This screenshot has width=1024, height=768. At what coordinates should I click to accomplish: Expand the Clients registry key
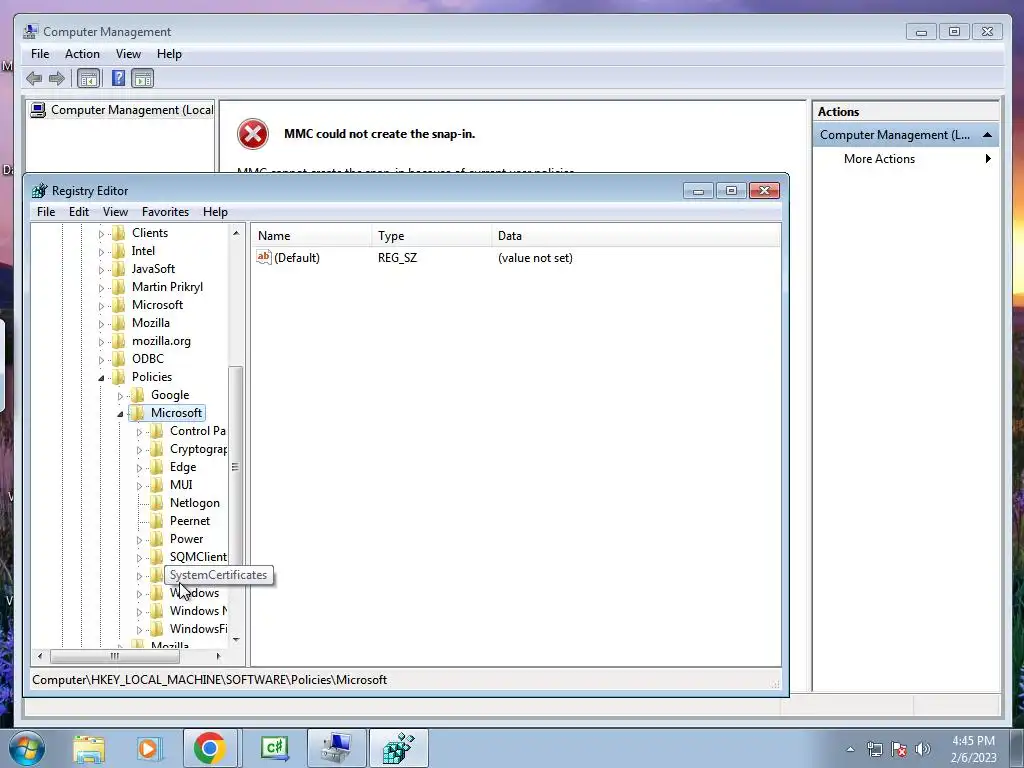point(101,234)
